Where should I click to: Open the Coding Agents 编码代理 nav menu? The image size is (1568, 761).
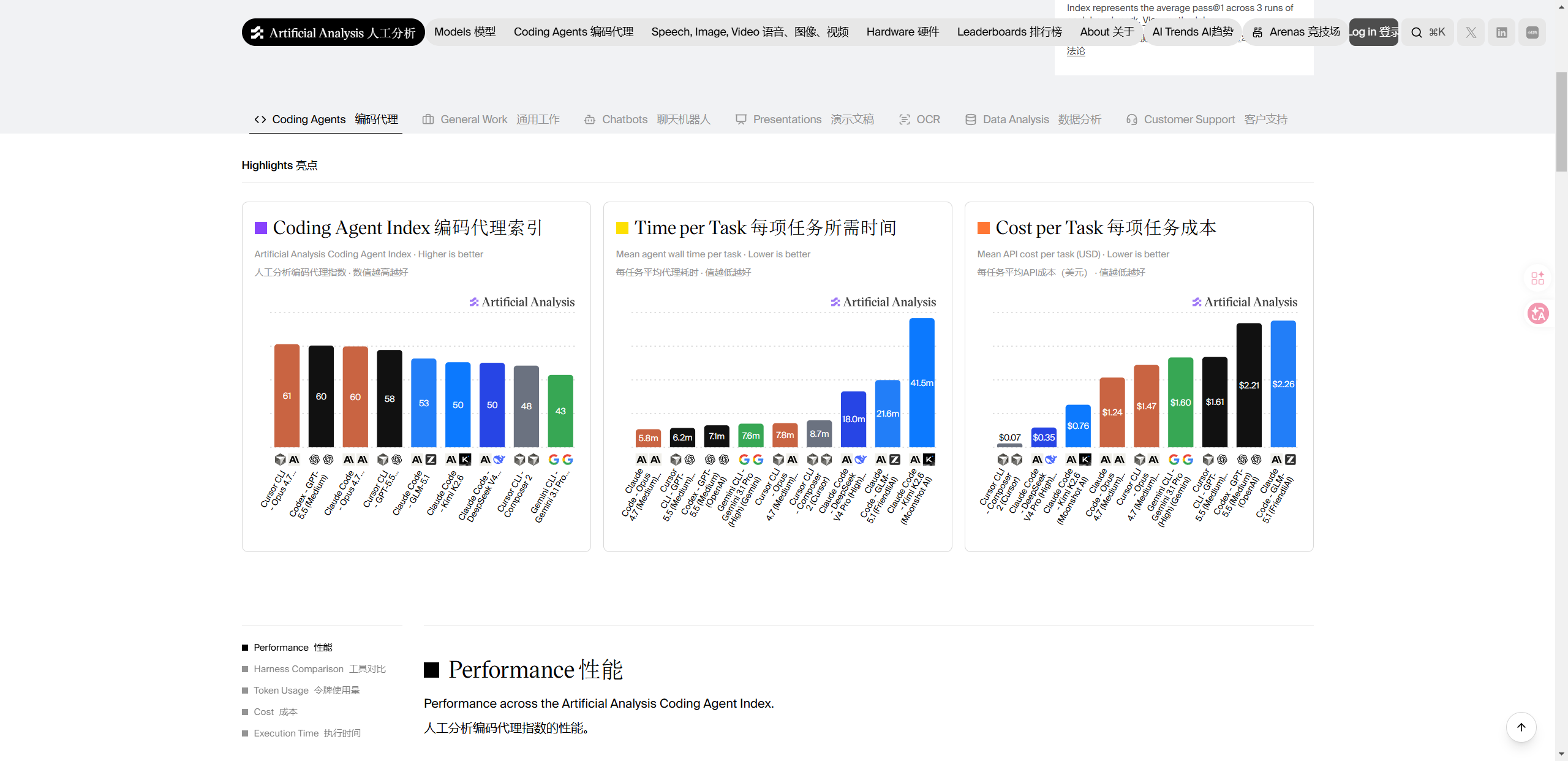point(573,32)
